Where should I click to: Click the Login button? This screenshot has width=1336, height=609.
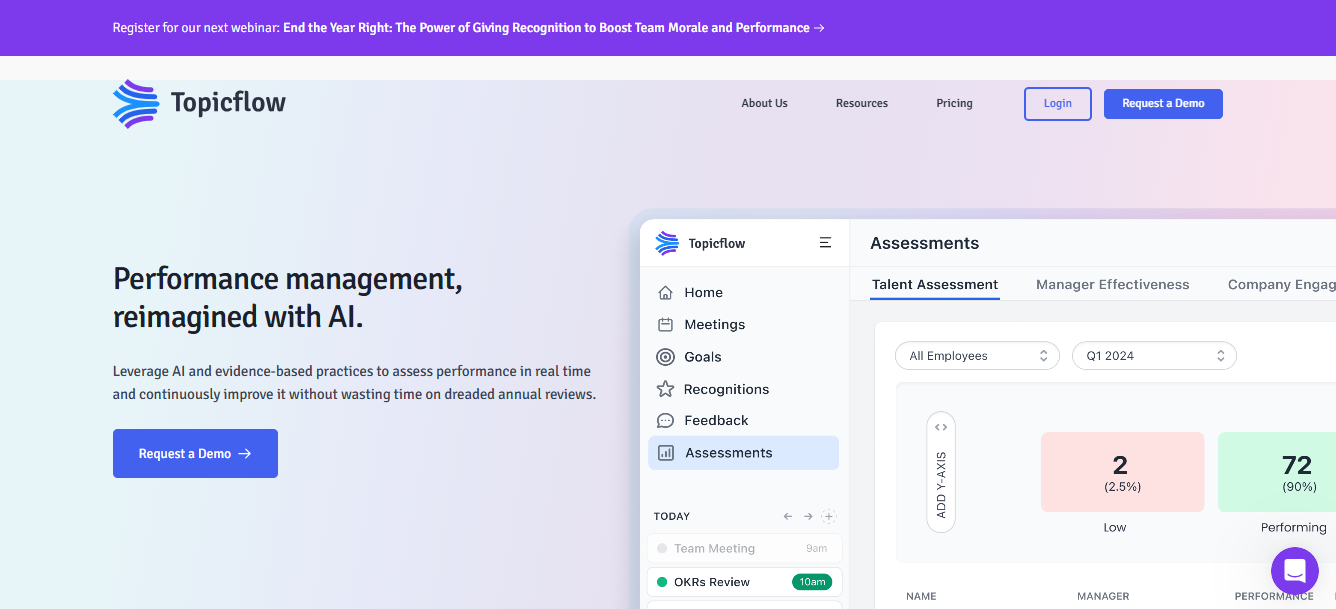(1057, 104)
